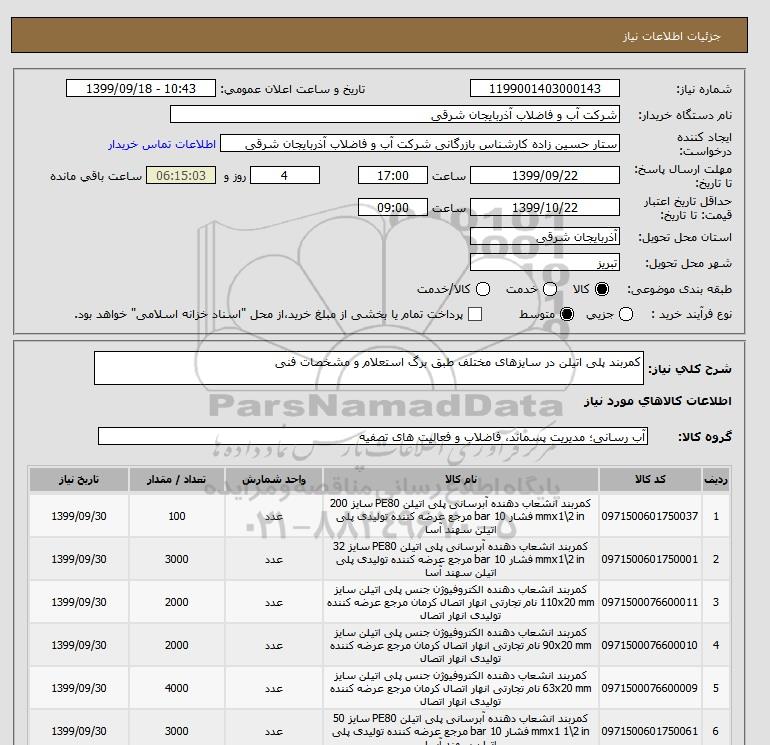Click the PE80 size 200 product name
The image size is (770, 745).
461,516
